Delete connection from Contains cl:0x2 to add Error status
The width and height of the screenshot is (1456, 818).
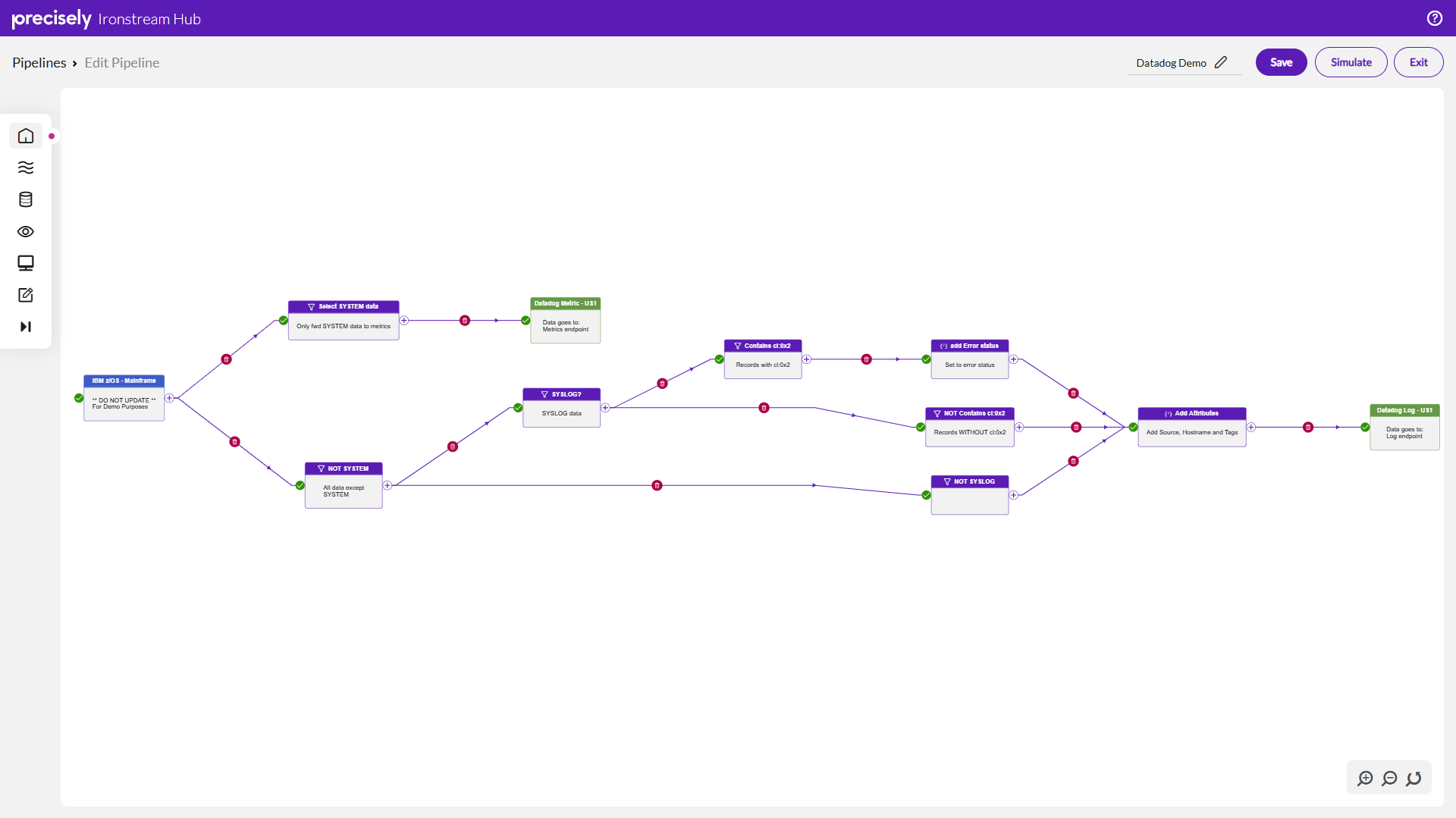pos(866,359)
